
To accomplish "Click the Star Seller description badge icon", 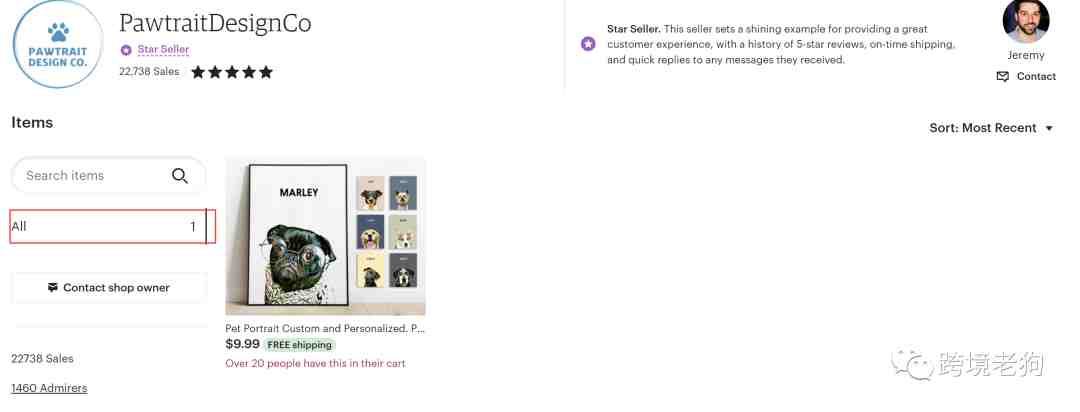I will [588, 44].
